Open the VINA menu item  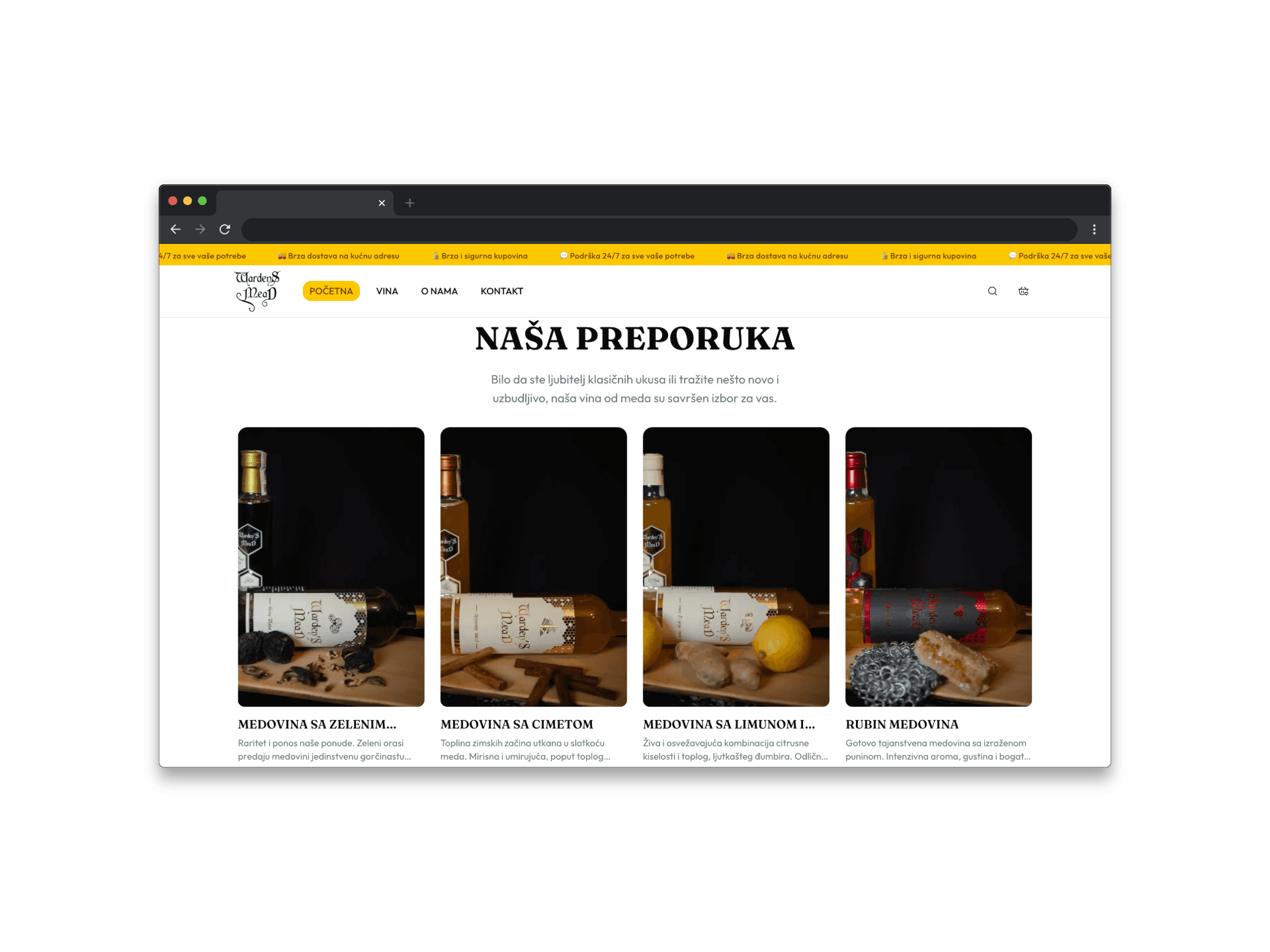click(x=387, y=291)
